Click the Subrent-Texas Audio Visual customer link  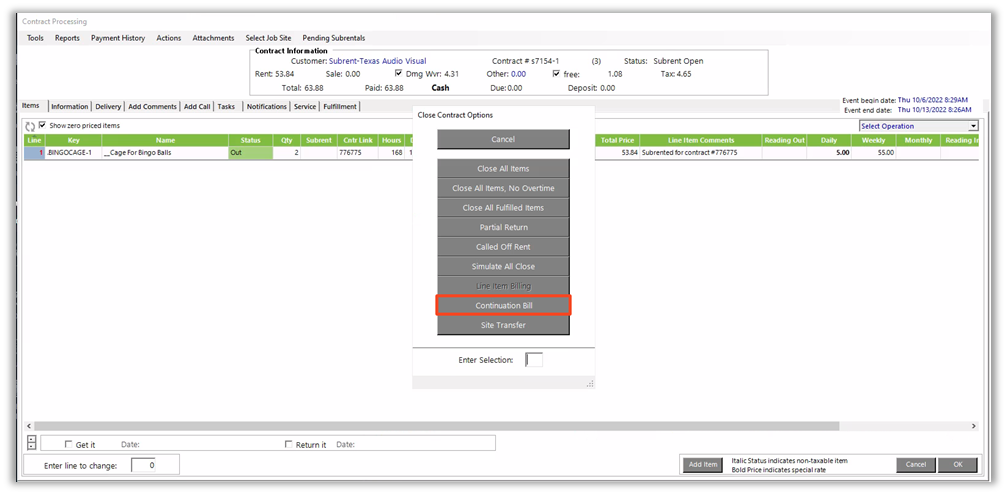377,61
